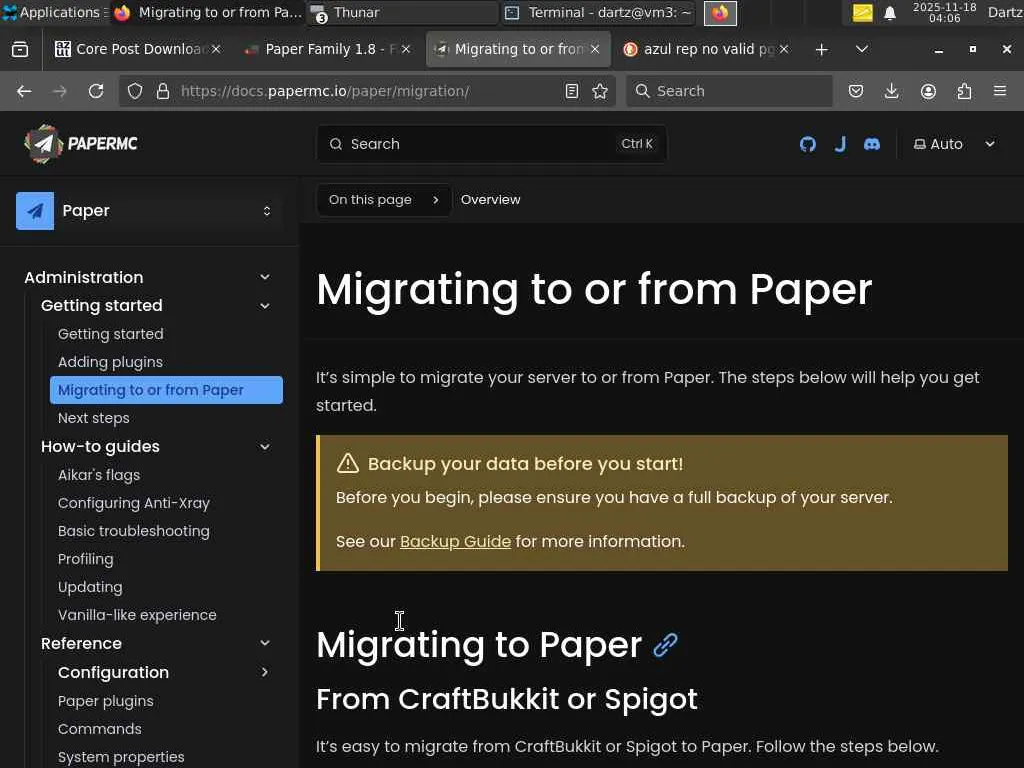This screenshot has height=768, width=1024.
Task: Open System properties reference page
Action: click(x=121, y=757)
